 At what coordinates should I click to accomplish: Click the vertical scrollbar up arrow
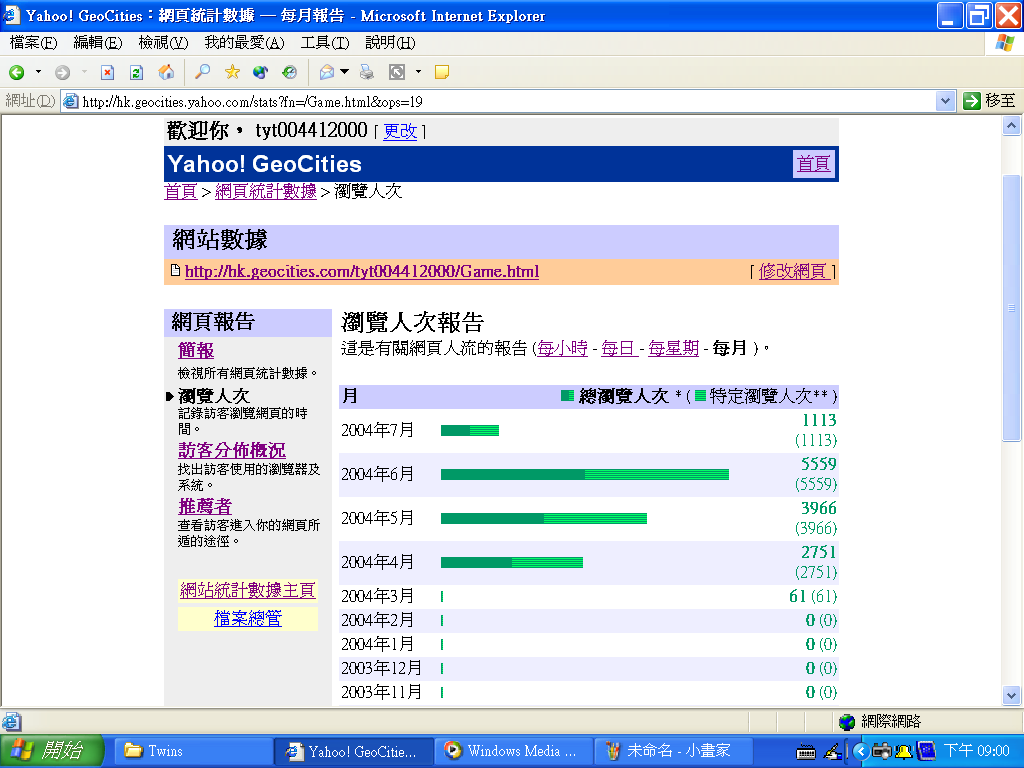(1011, 125)
